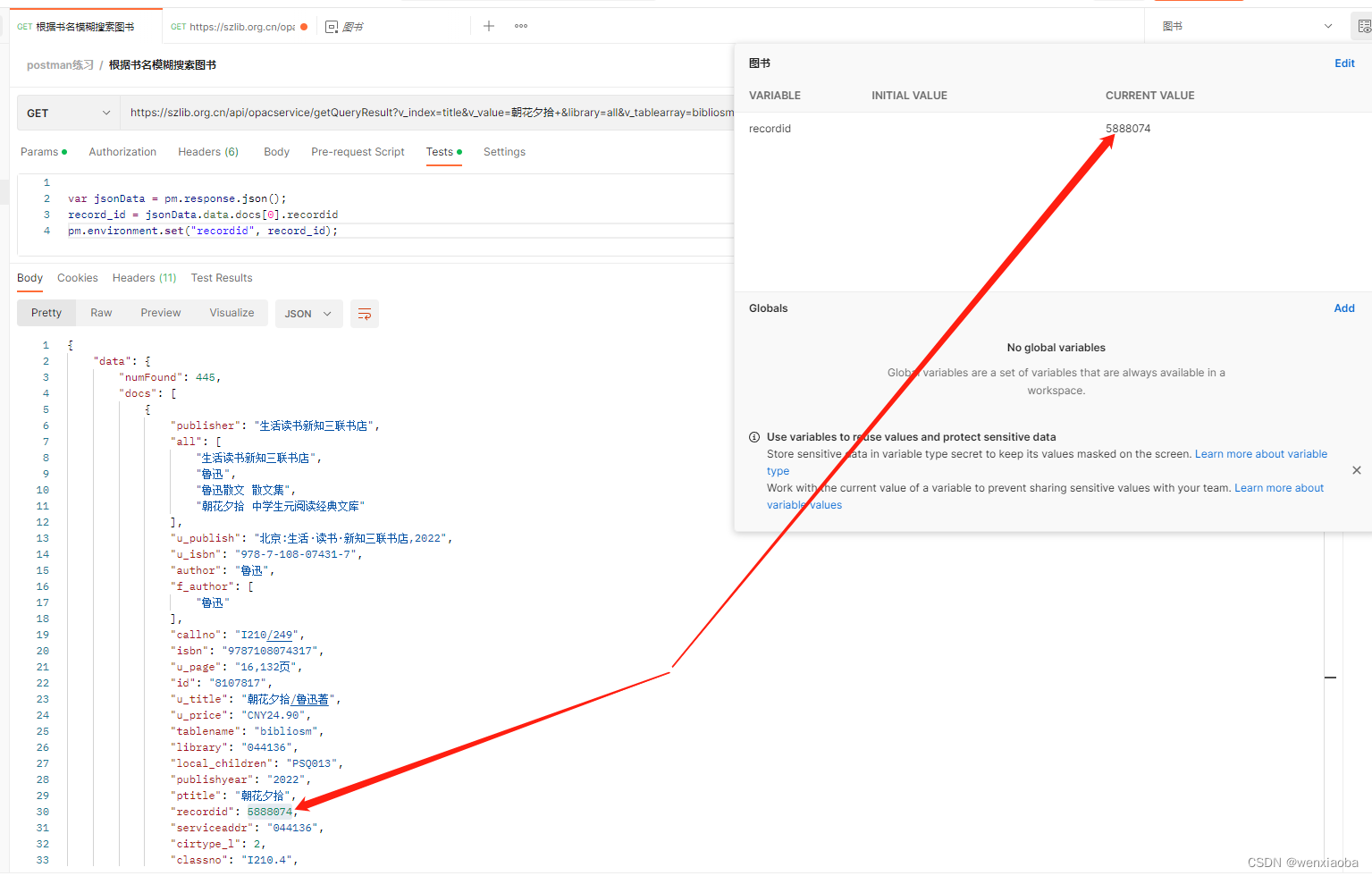
Task: Click the recordid variable name
Action: [770, 129]
